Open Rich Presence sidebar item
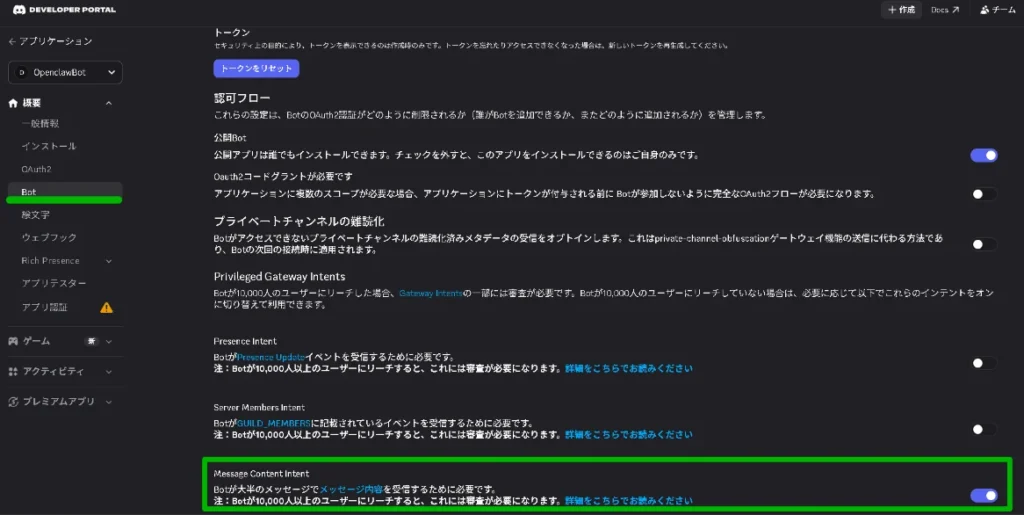 click(x=50, y=260)
